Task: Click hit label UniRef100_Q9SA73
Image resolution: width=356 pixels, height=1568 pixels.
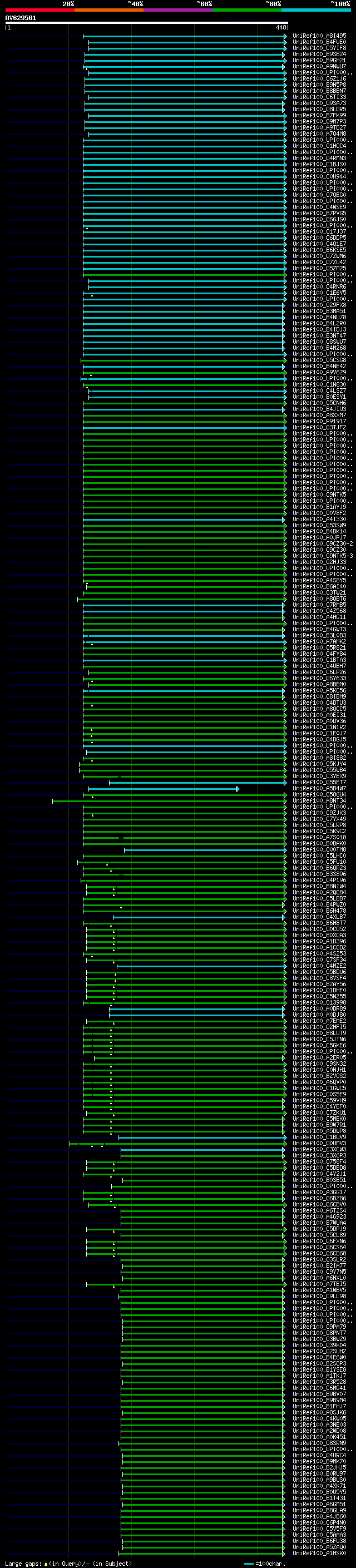Action: 319,103
